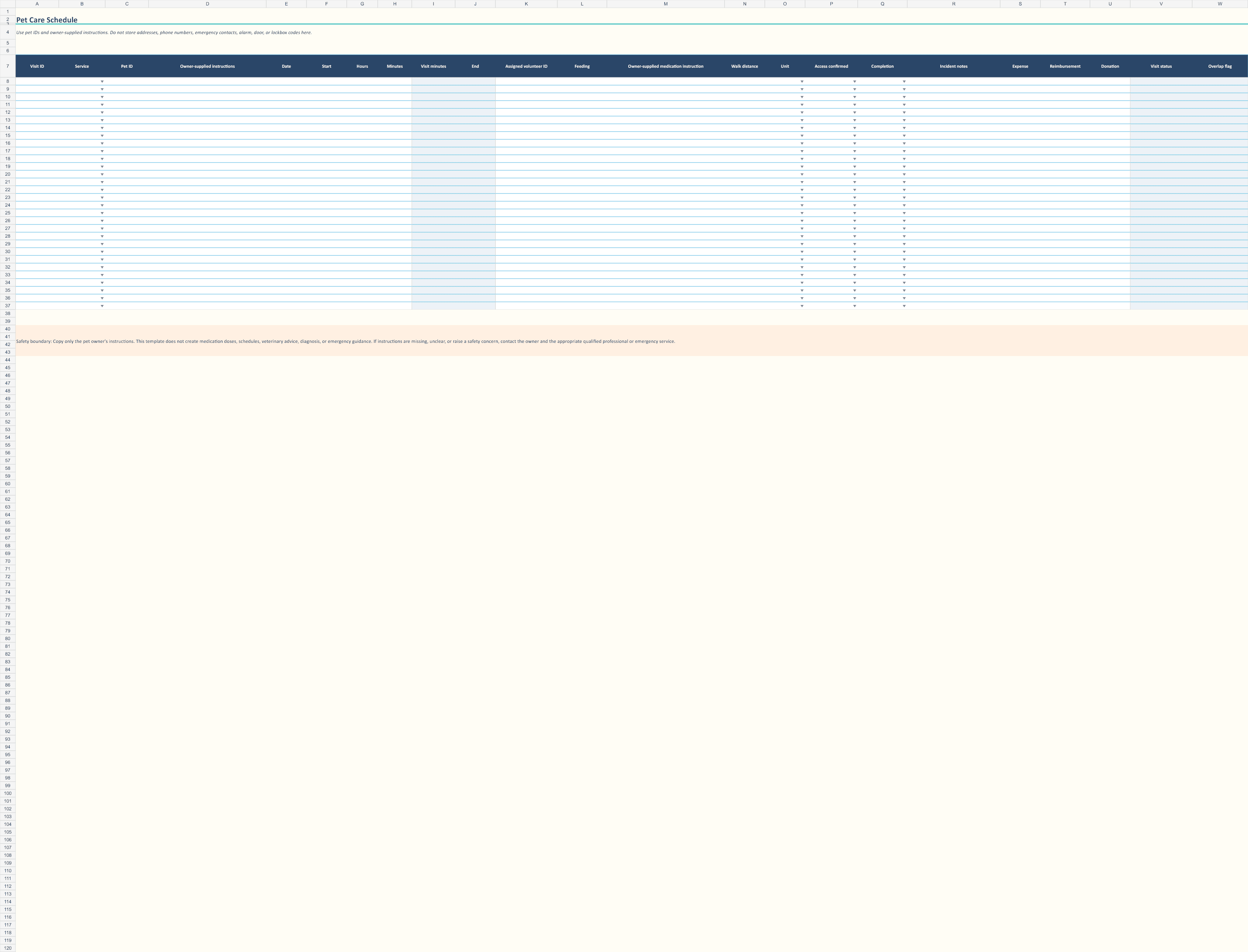Click the Reimbursement header cell
Image resolution: width=1248 pixels, height=952 pixels.
tap(1065, 66)
